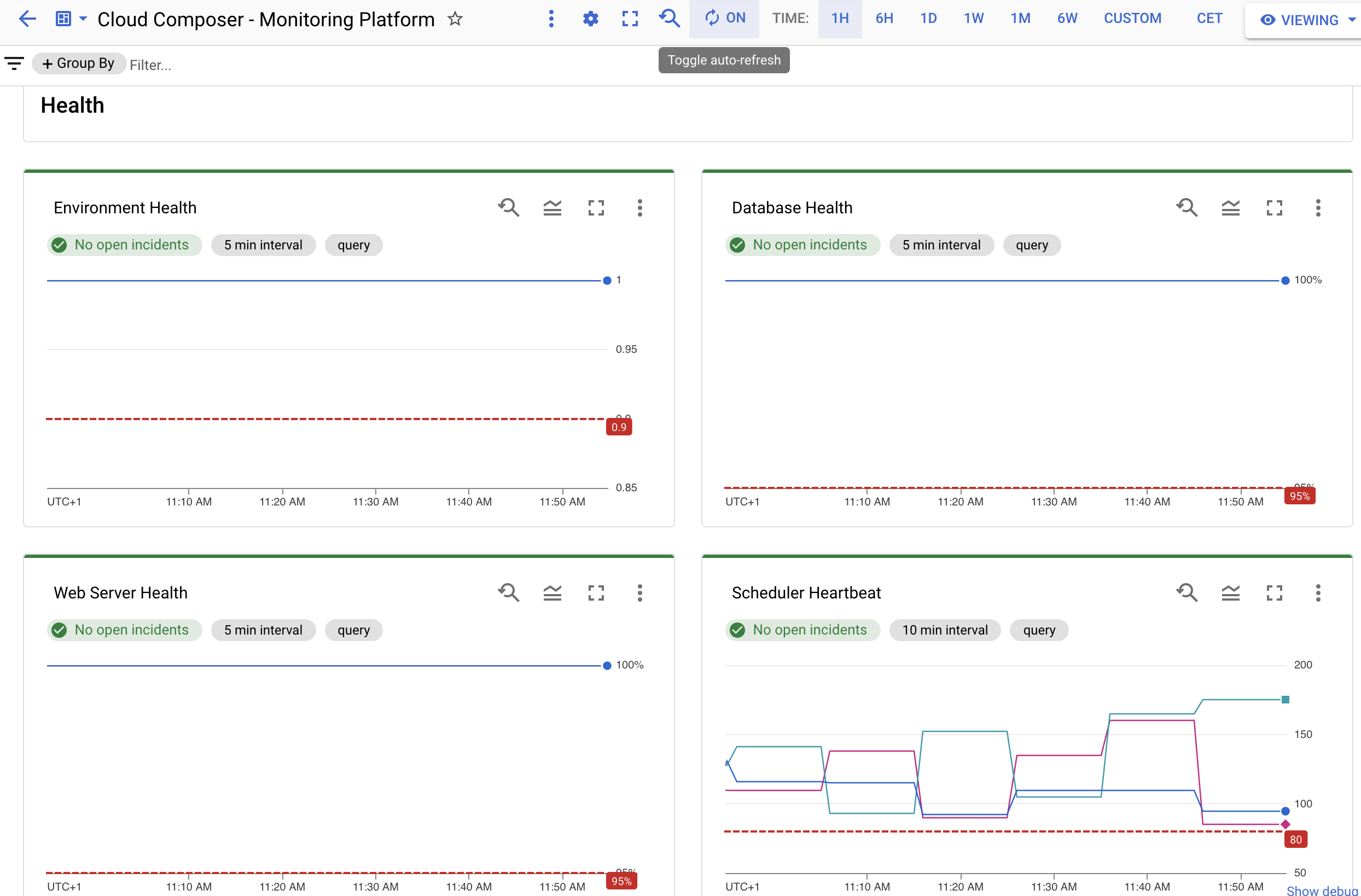Screen dimensions: 1361x896
Task: Open the Group By filter dropdown
Action: pyautogui.click(x=78, y=64)
